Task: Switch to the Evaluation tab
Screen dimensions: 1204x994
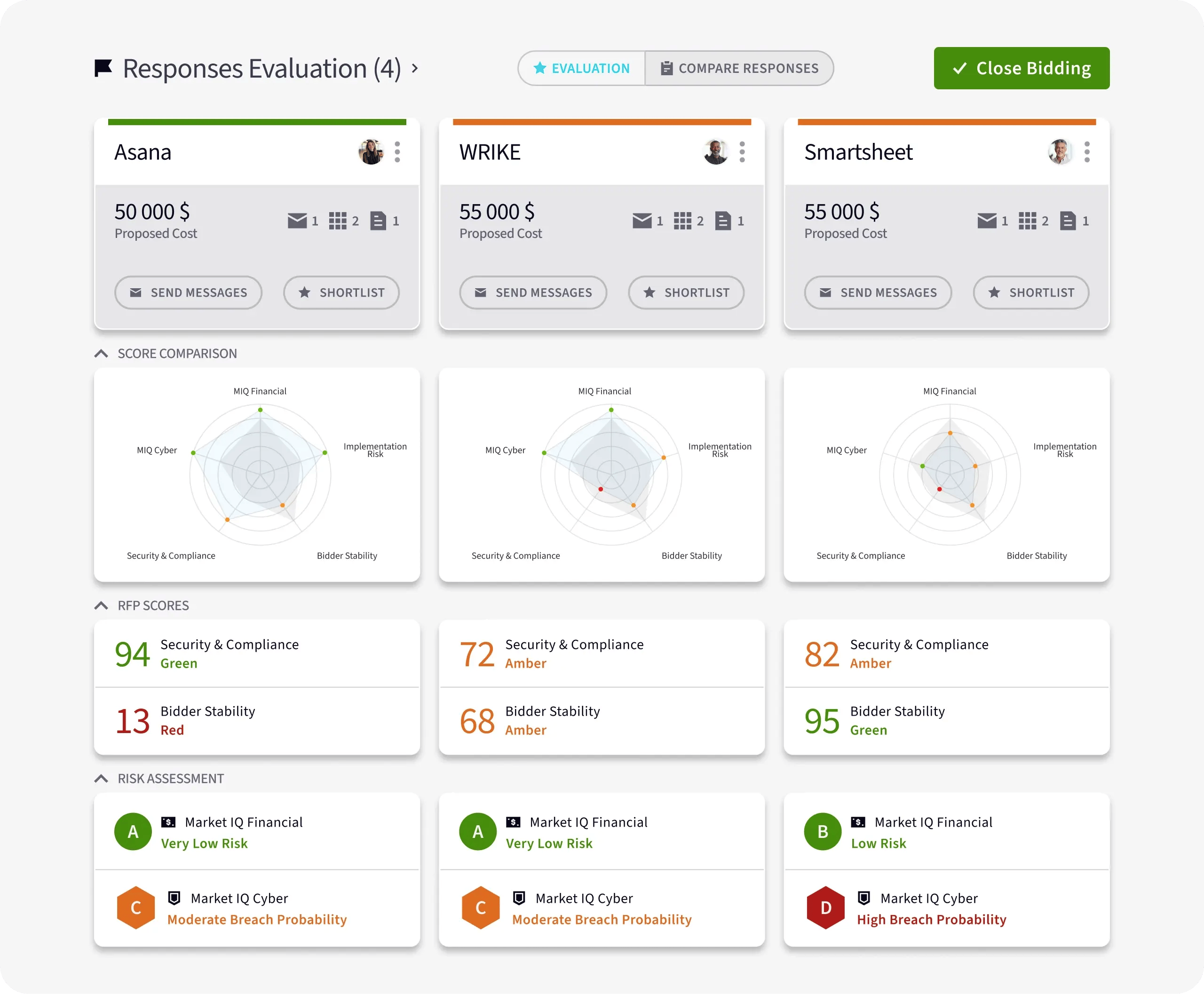Action: (581, 68)
